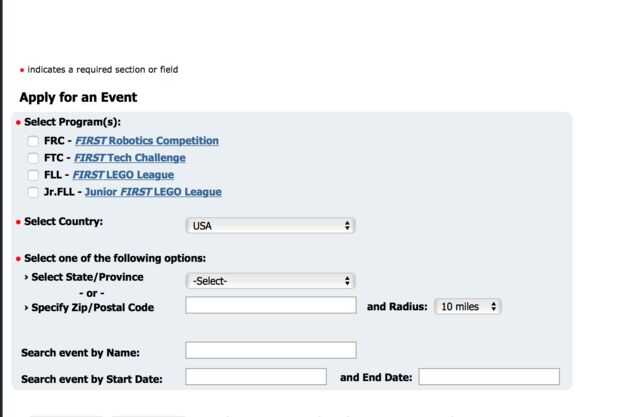
Task: Click the Apply for an Event heading
Action: [78, 98]
